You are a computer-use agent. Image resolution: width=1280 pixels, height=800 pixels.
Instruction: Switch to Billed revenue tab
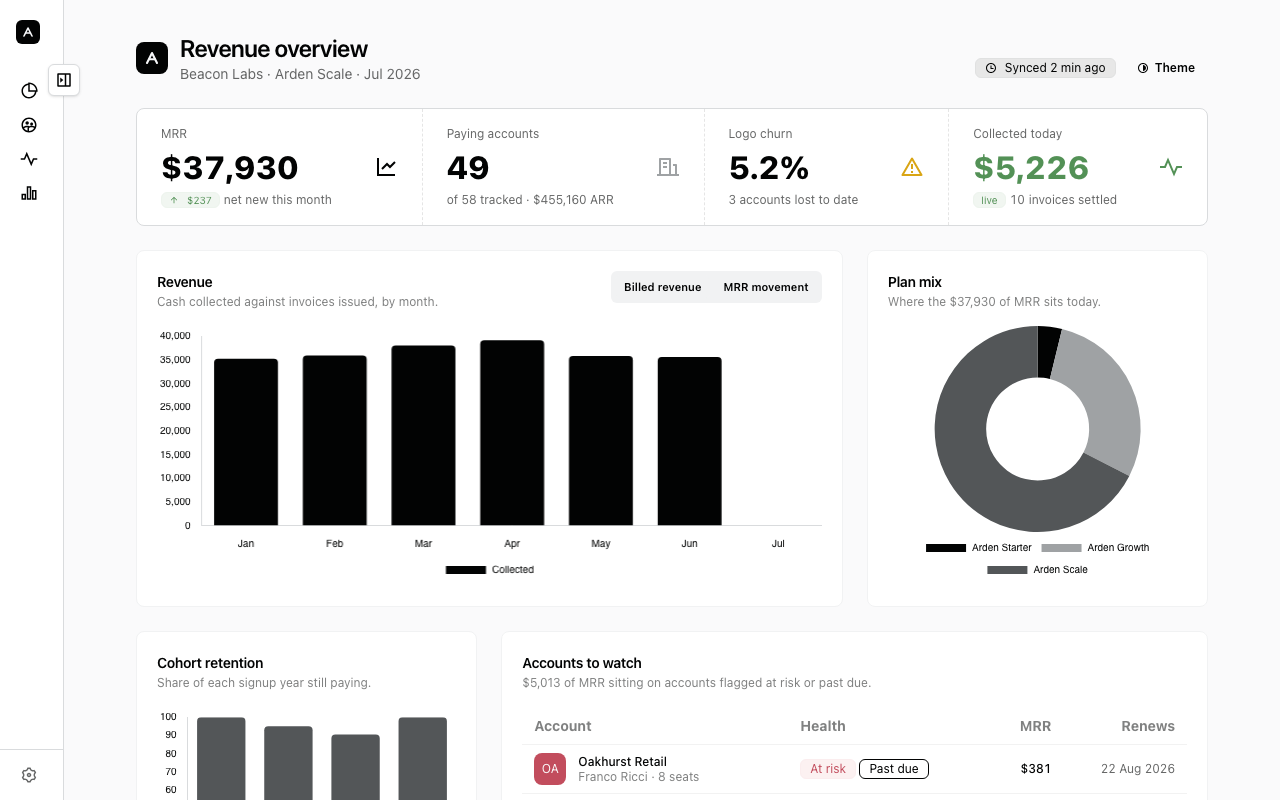click(662, 287)
